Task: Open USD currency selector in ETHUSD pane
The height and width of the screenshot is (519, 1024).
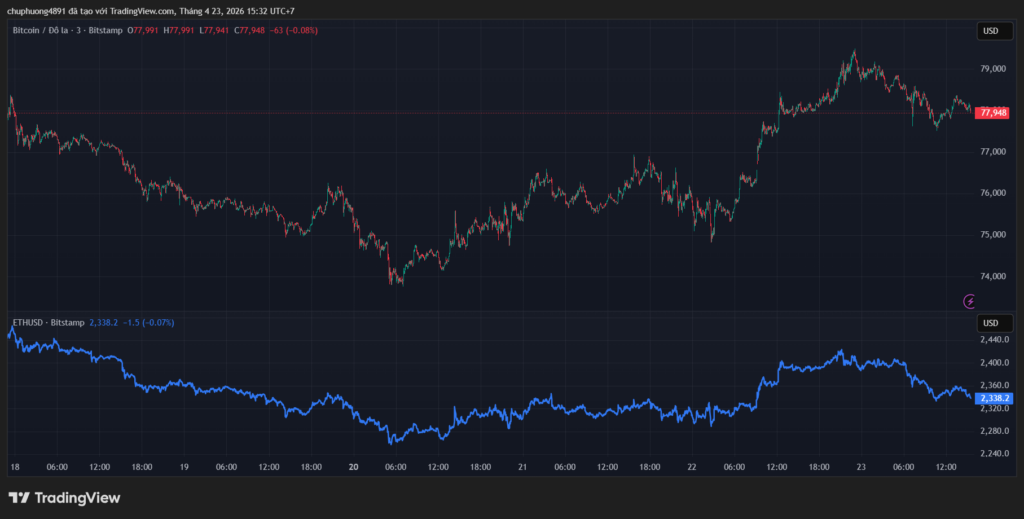Action: (x=990, y=323)
